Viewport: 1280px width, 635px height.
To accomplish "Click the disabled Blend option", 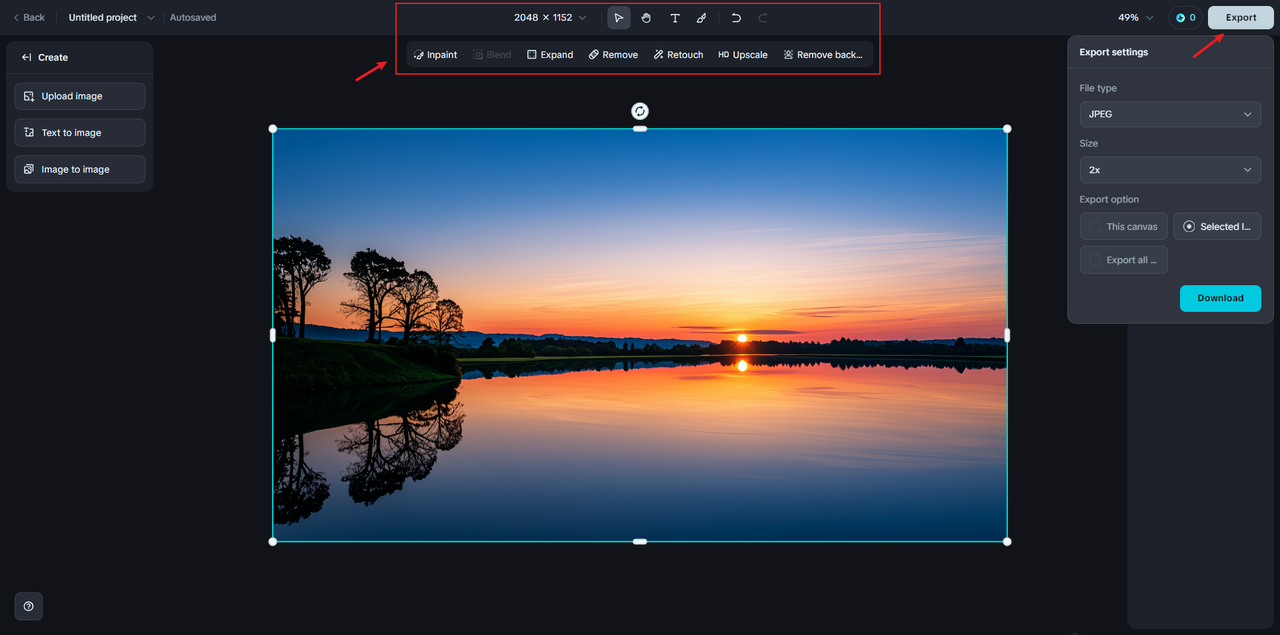I will pos(492,55).
